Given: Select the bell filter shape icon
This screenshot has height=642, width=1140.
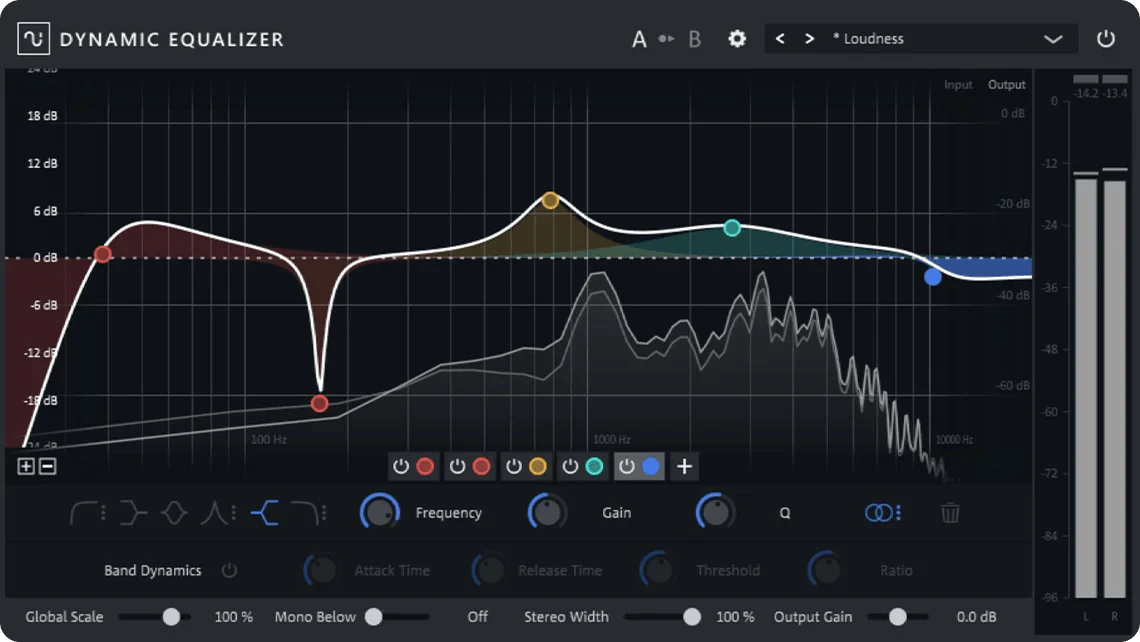Looking at the screenshot, I should [174, 513].
